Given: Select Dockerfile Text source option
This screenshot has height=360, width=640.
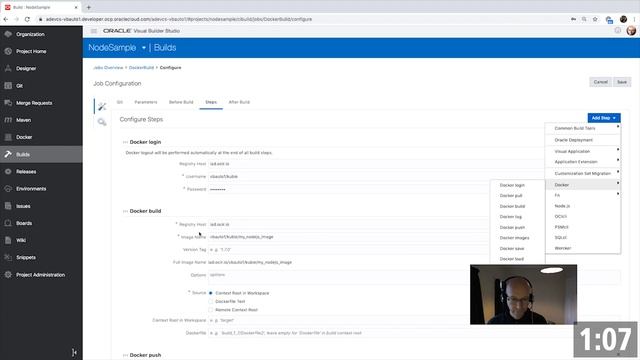Looking at the screenshot, I should tap(211, 302).
